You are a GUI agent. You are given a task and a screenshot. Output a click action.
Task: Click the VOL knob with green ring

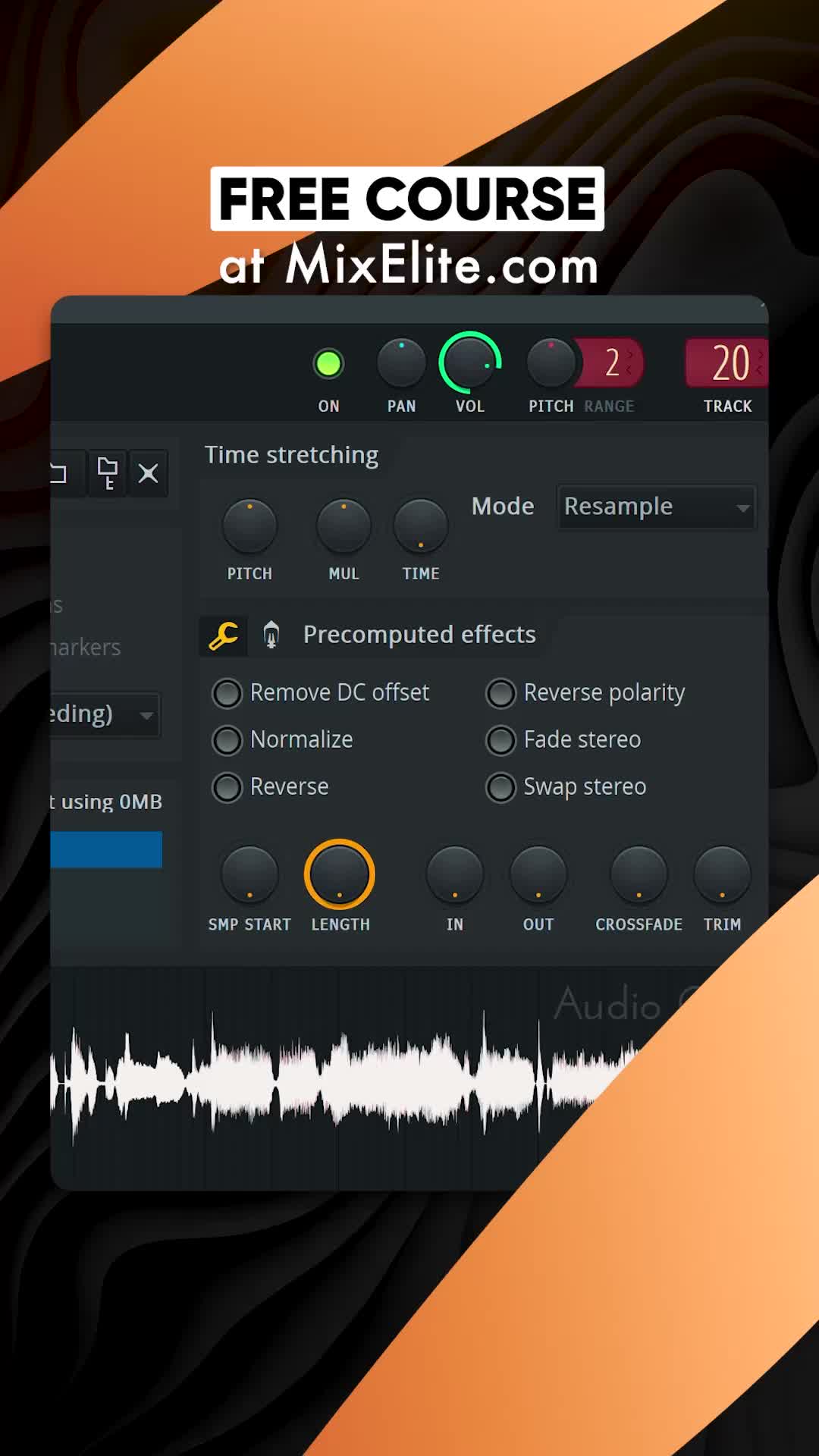[470, 362]
